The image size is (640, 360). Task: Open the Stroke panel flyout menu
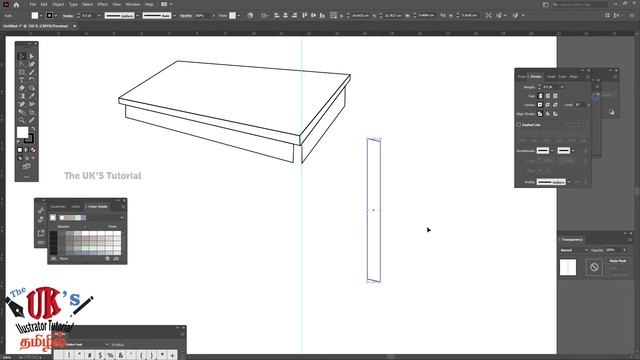click(587, 77)
